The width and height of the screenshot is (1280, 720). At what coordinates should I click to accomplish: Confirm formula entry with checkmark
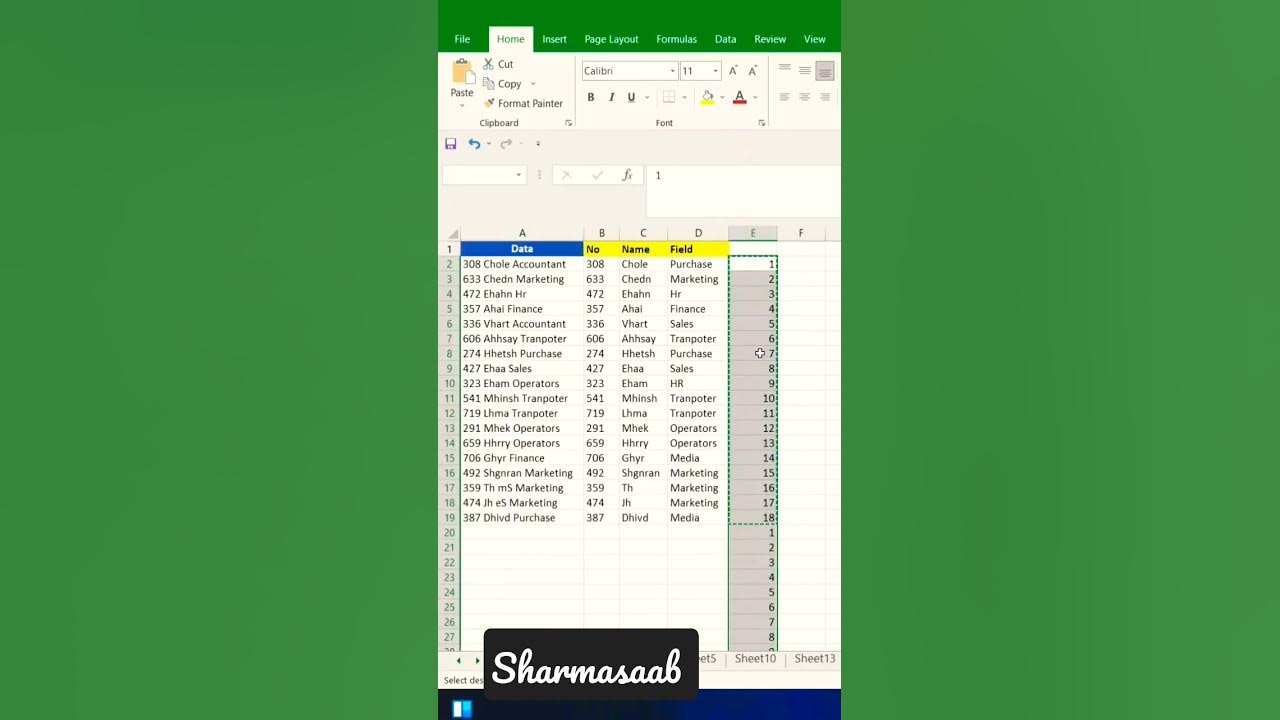pyautogui.click(x=597, y=175)
